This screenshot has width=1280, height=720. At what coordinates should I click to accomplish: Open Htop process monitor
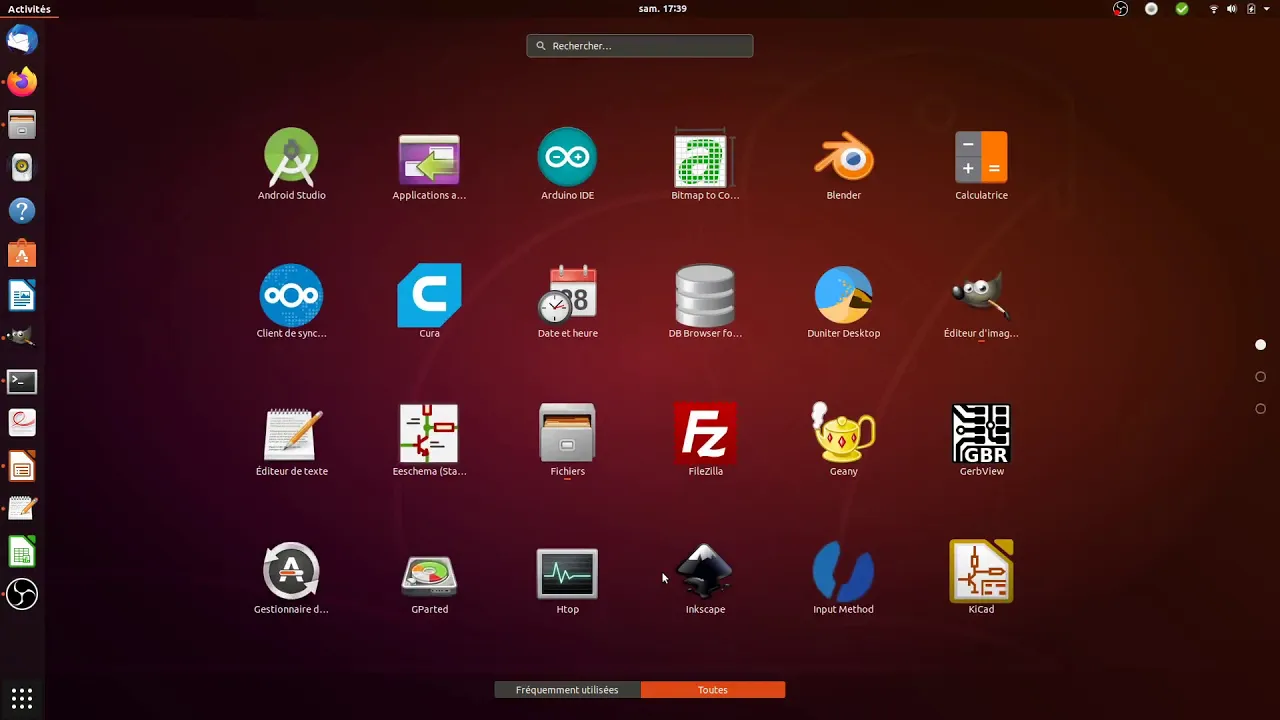point(567,579)
